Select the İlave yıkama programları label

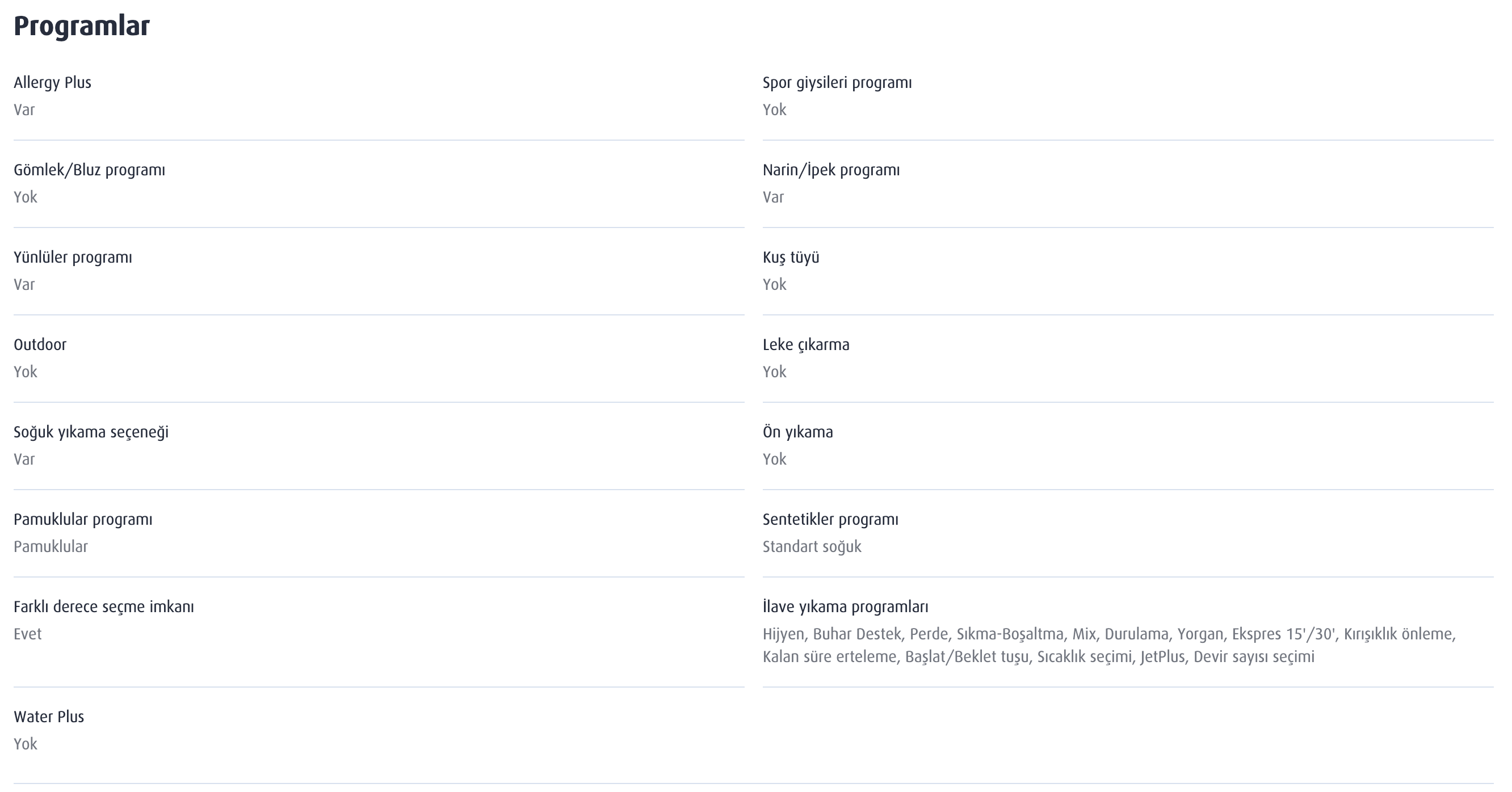click(845, 607)
